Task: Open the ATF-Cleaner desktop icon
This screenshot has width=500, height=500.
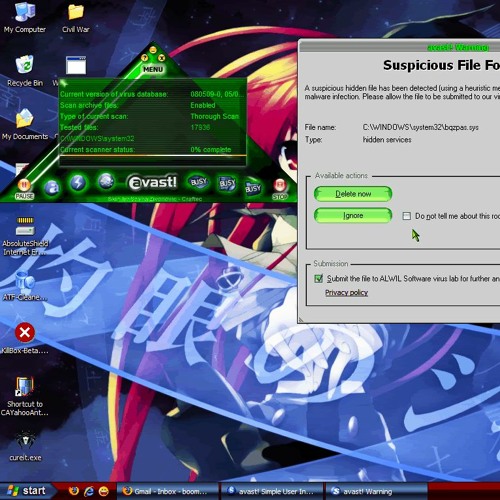Action: 25,286
